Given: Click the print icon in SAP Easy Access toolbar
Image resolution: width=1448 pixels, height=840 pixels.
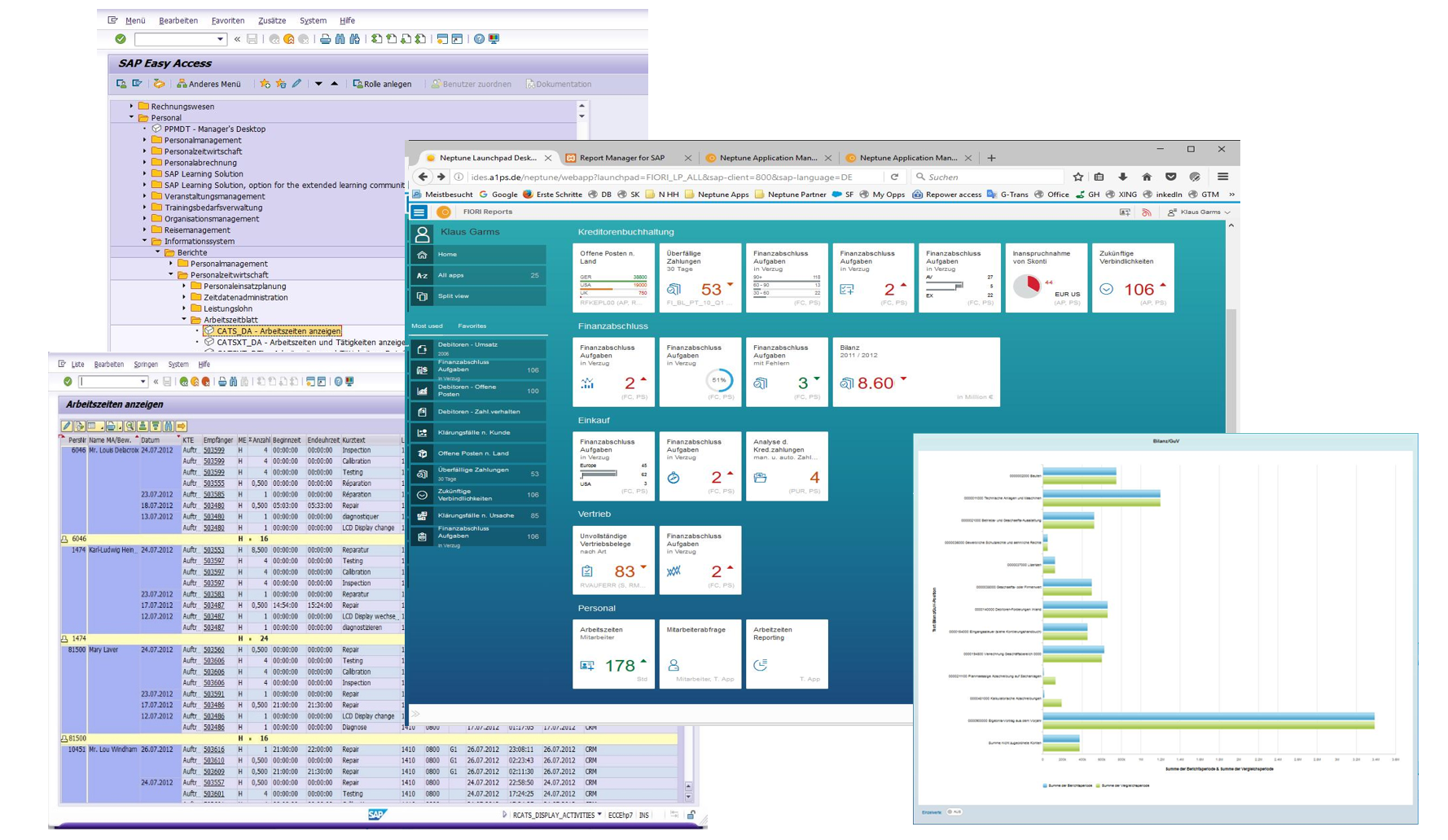Looking at the screenshot, I should (325, 39).
